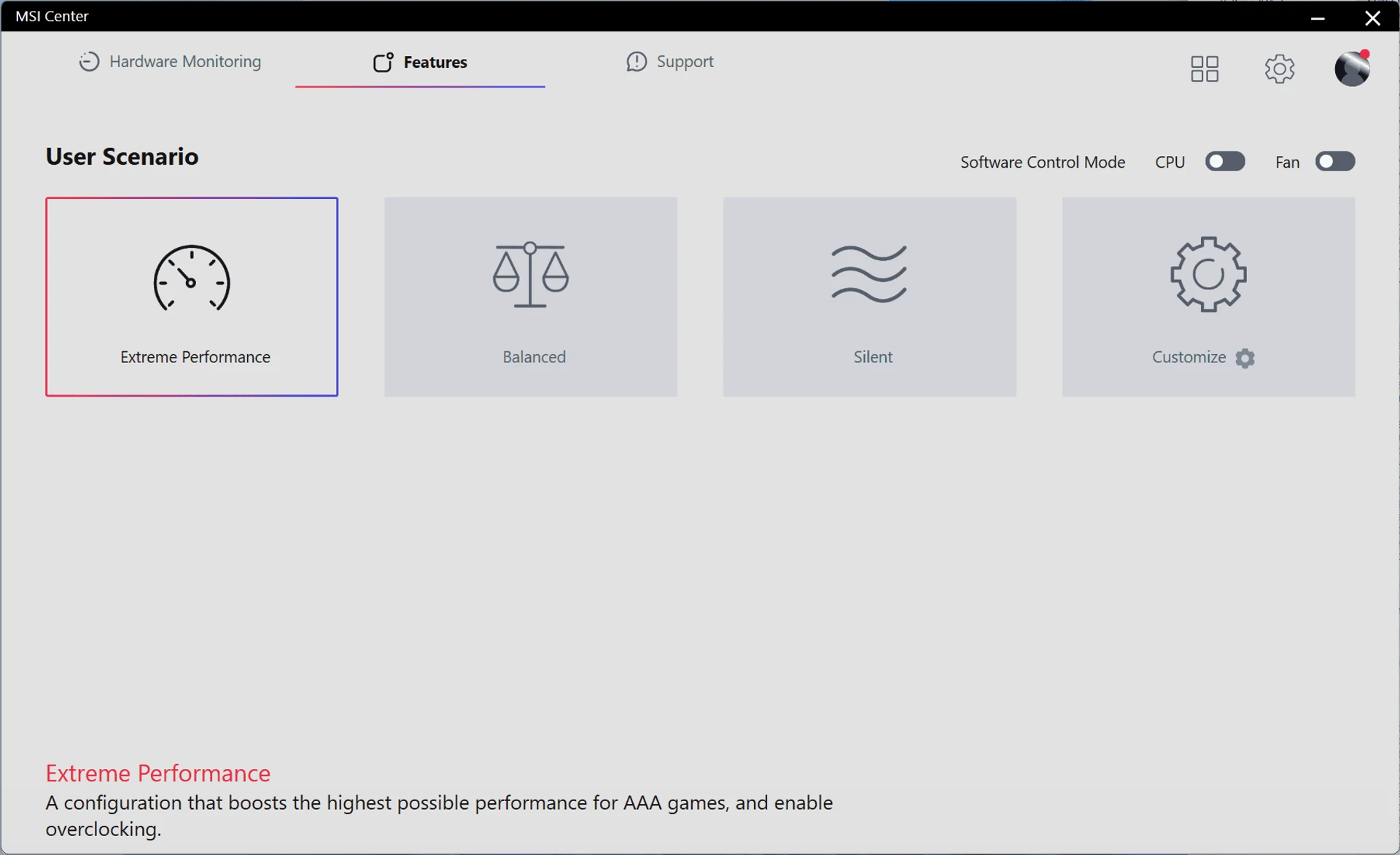Click the CPU label text
Screen dimensions: 1400x855
point(1170,162)
